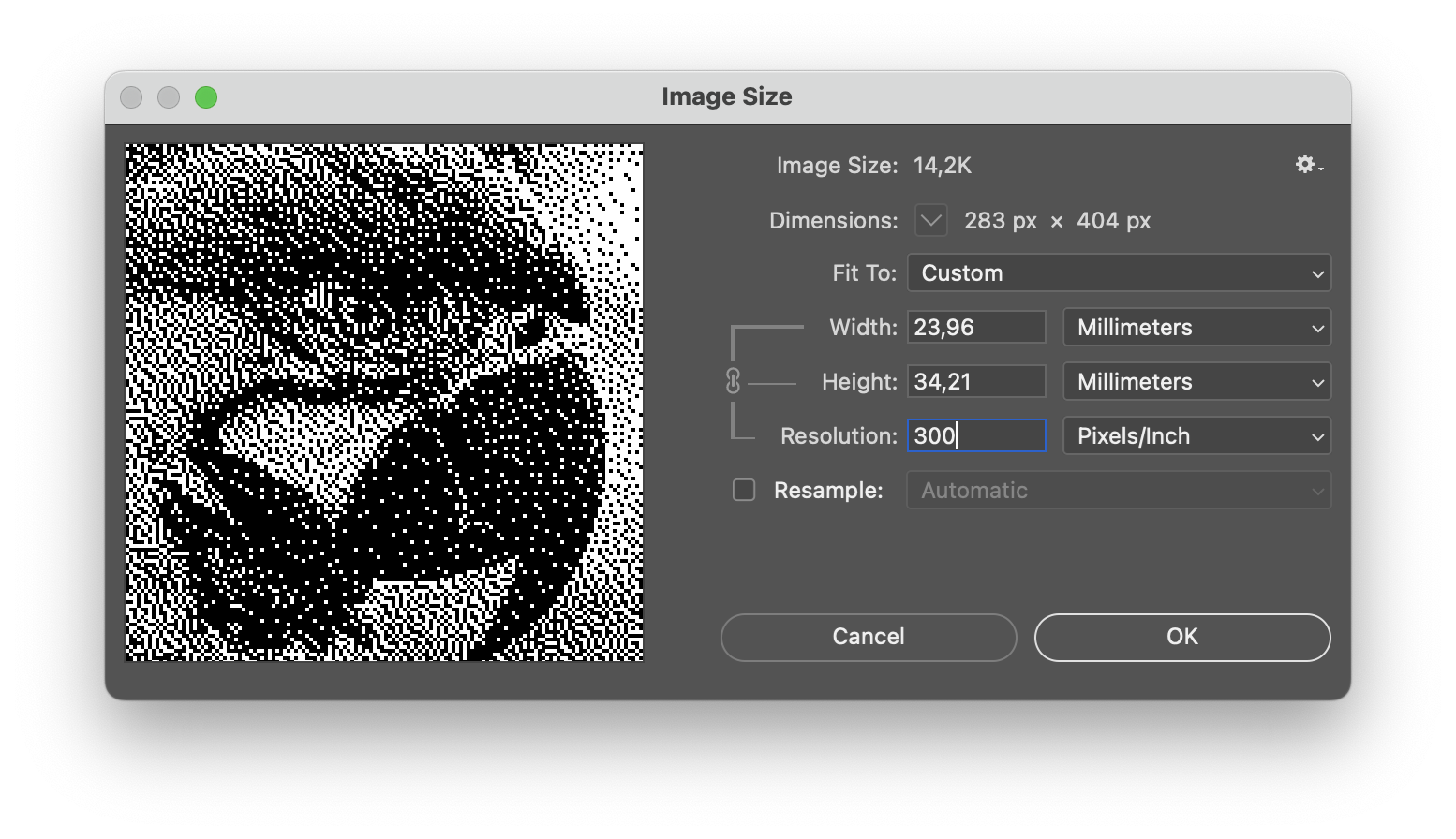
Task: Focus the Resolution field showing 300
Action: coord(976,436)
